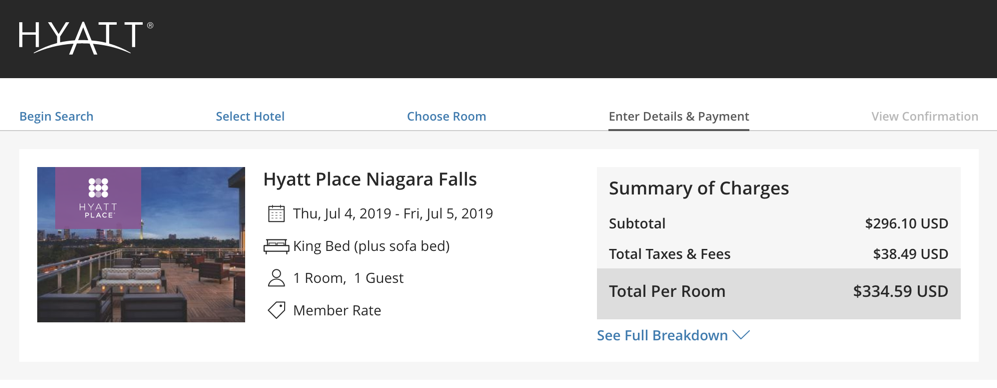The width and height of the screenshot is (997, 388).
Task: Click the Subtotal $296.10 USD line
Action: [778, 224]
